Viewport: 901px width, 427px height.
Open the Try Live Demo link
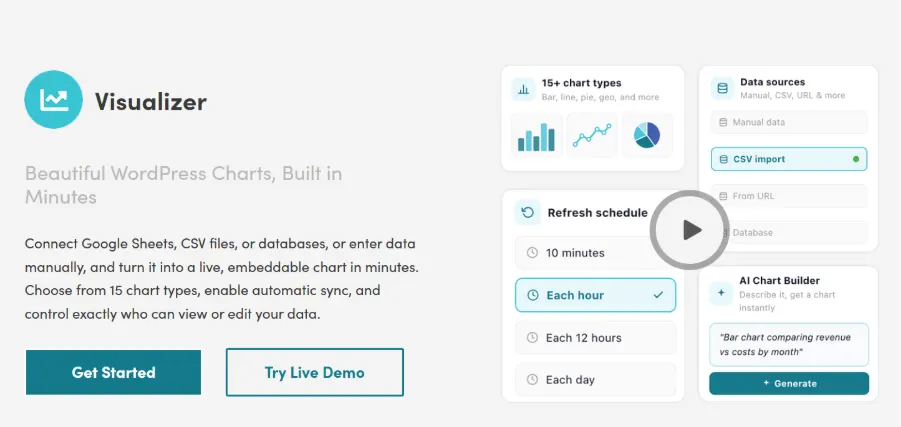click(x=314, y=373)
